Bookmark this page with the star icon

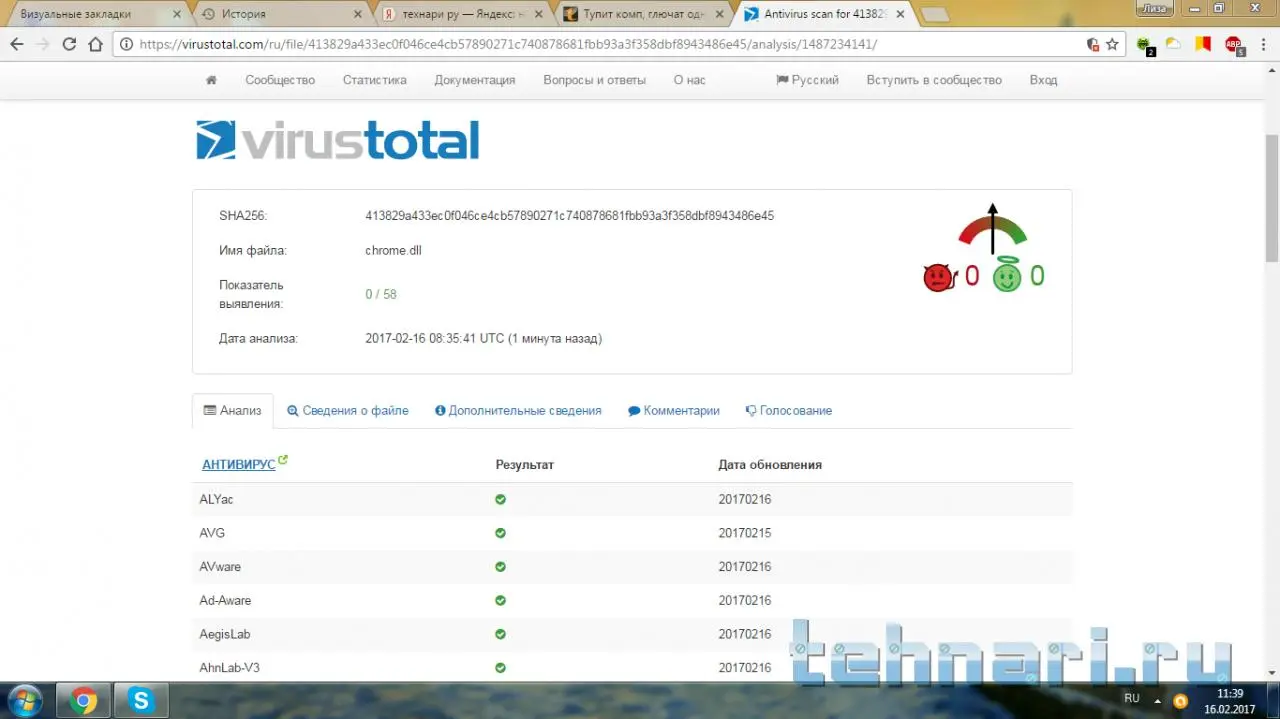pyautogui.click(x=1112, y=44)
